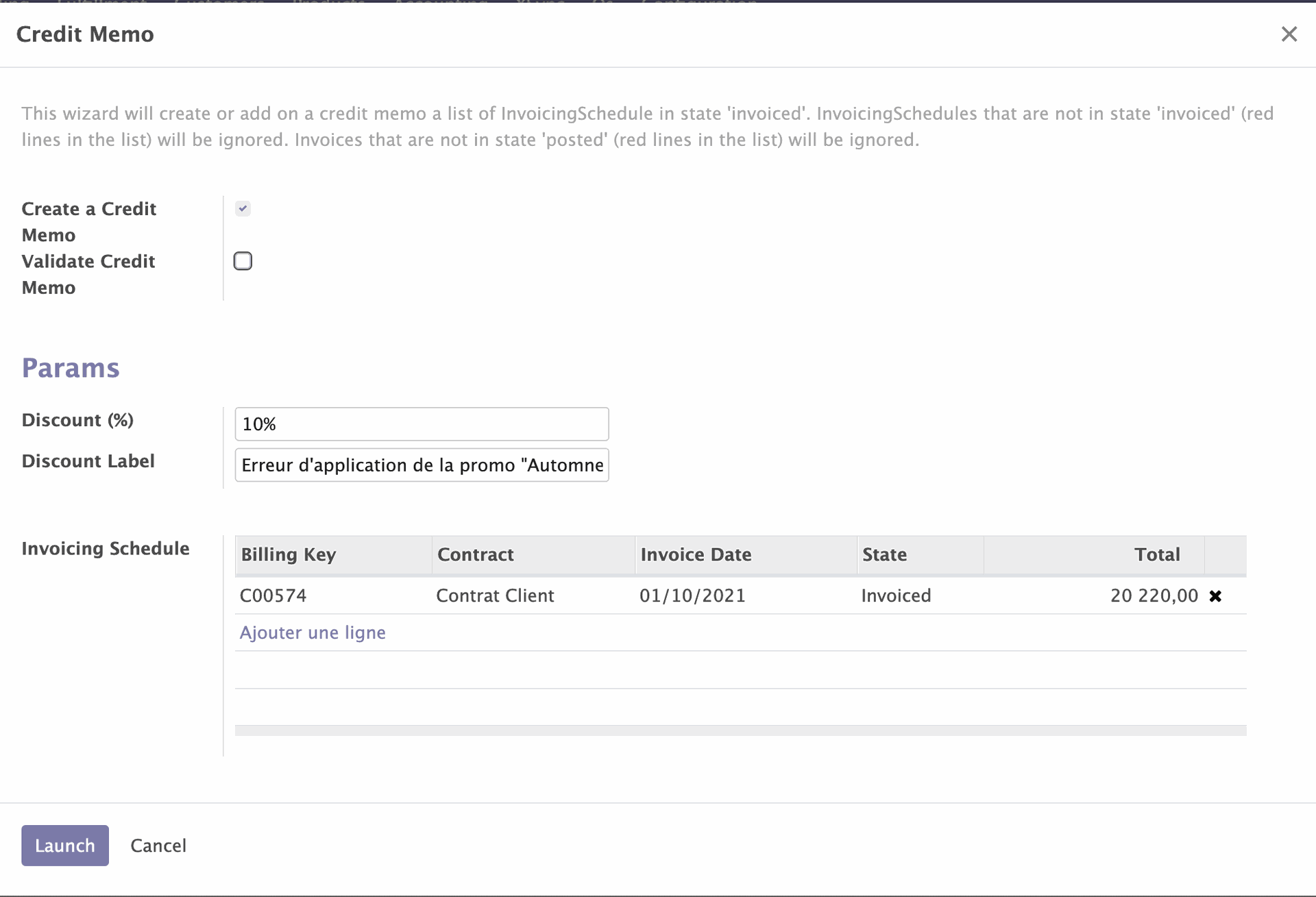Close the Credit Memo dialog
The image size is (1316, 897).
[x=1289, y=34]
